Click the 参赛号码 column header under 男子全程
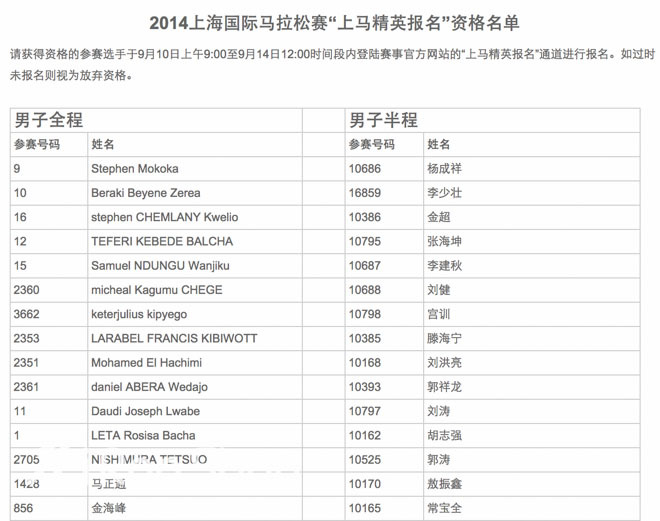660x521 pixels. 37,145
